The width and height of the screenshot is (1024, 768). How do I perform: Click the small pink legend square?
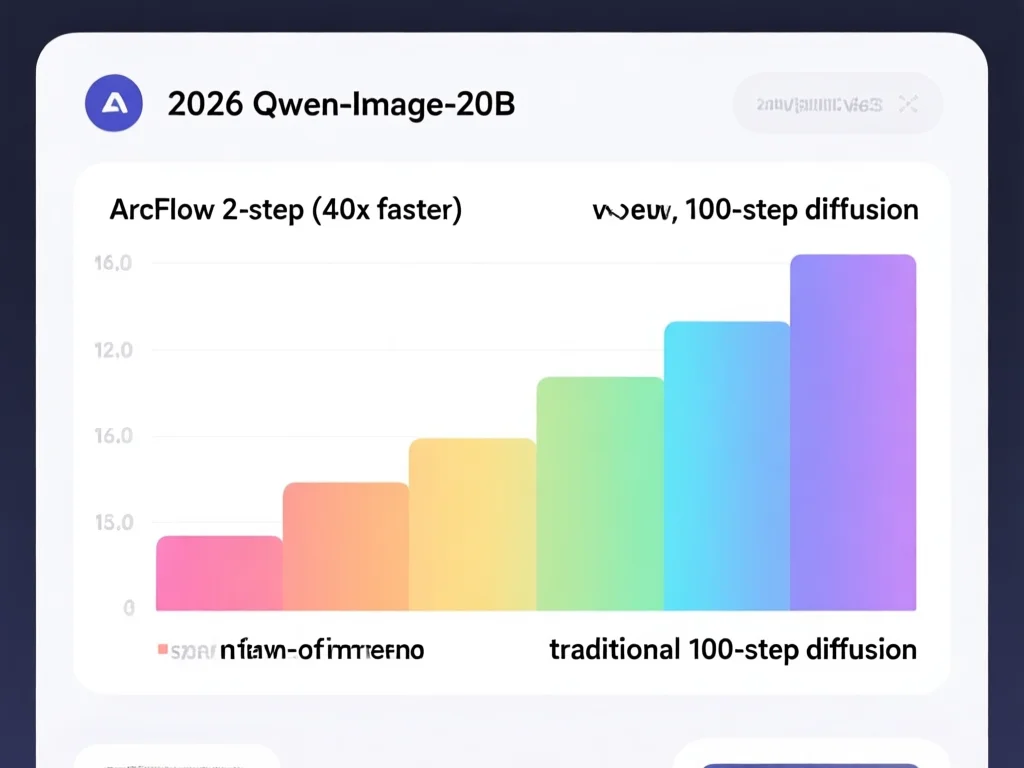(163, 650)
